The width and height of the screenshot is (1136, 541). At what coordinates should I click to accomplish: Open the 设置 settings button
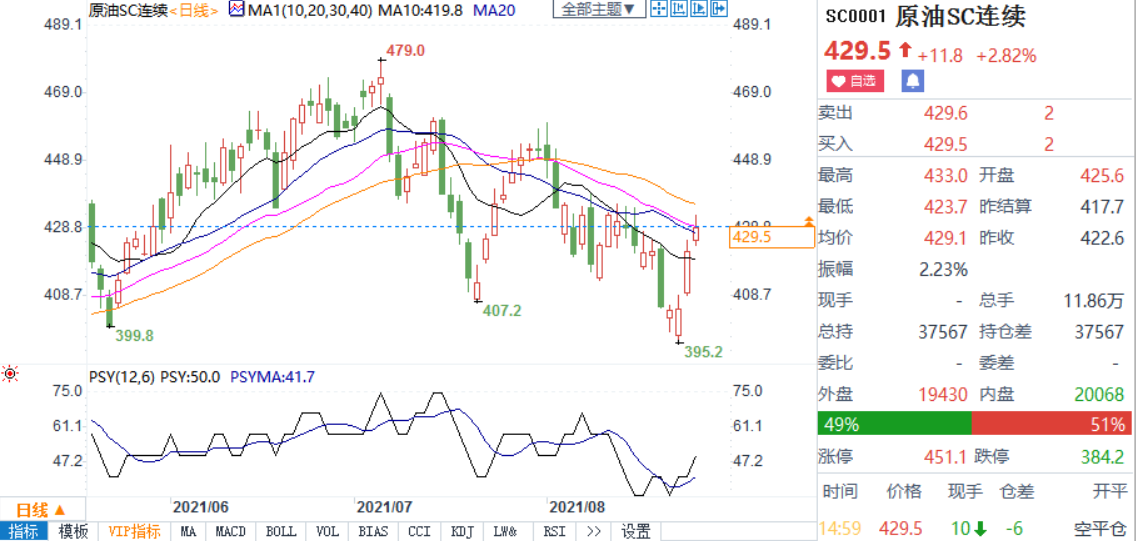click(x=636, y=531)
